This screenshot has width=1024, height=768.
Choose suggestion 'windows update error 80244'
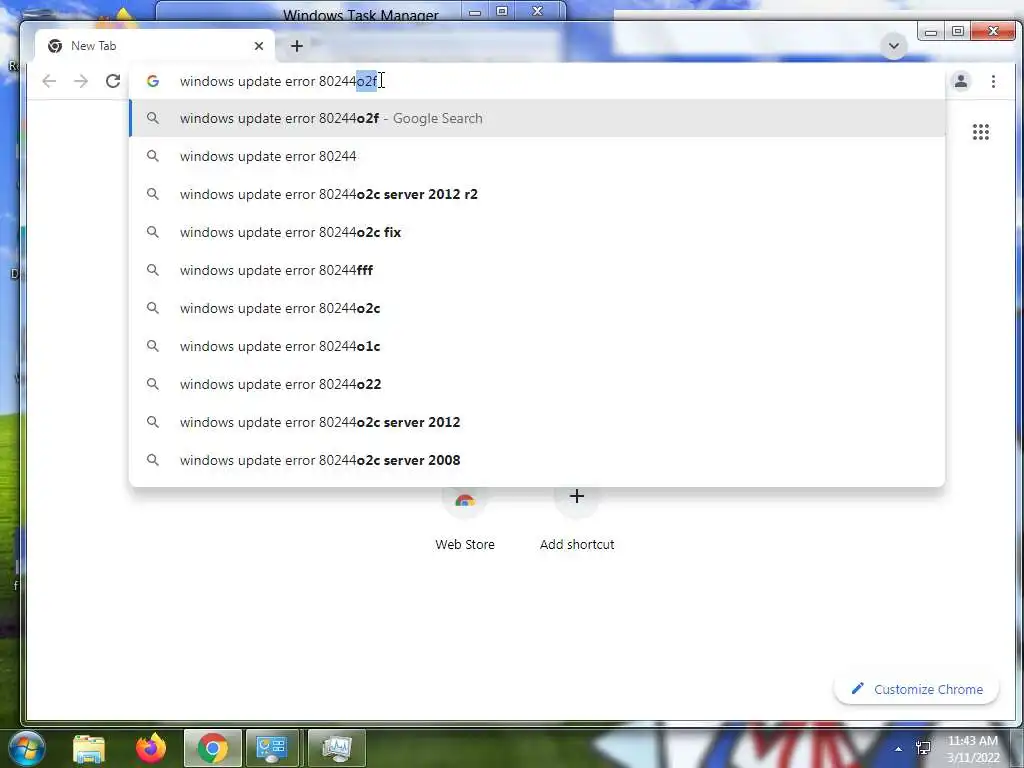pos(537,156)
